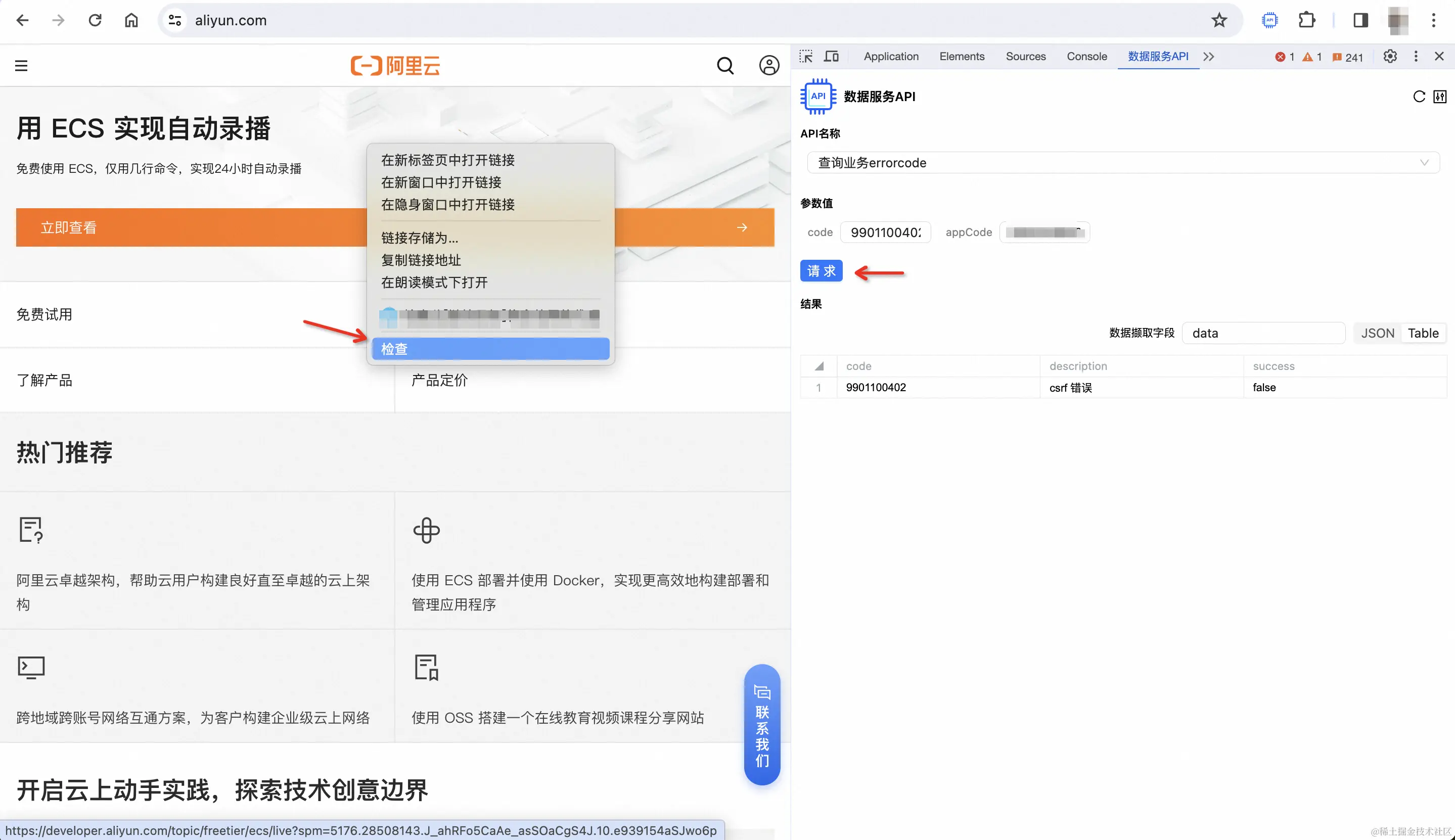Switch result view to Table
1455x840 pixels.
point(1423,334)
